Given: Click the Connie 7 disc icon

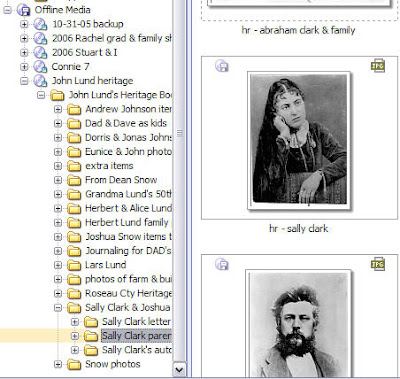Looking at the screenshot, I should (40, 67).
